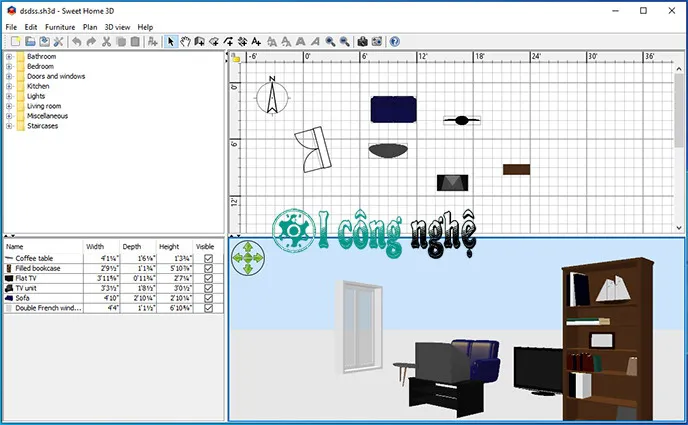The width and height of the screenshot is (688, 425).
Task: Sort furniture by Name column header
Action: pyautogui.click(x=43, y=246)
